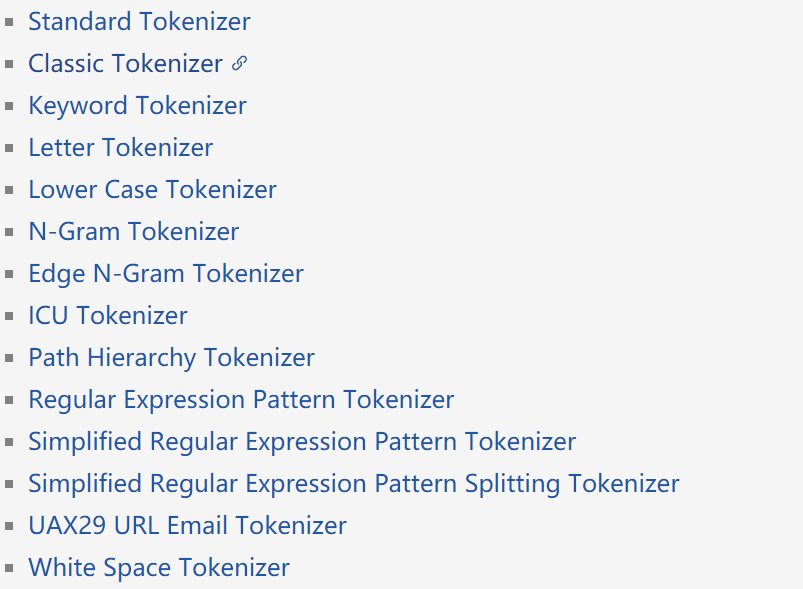Go to the Classic Tokenizer section
803x589 pixels.
(x=125, y=63)
